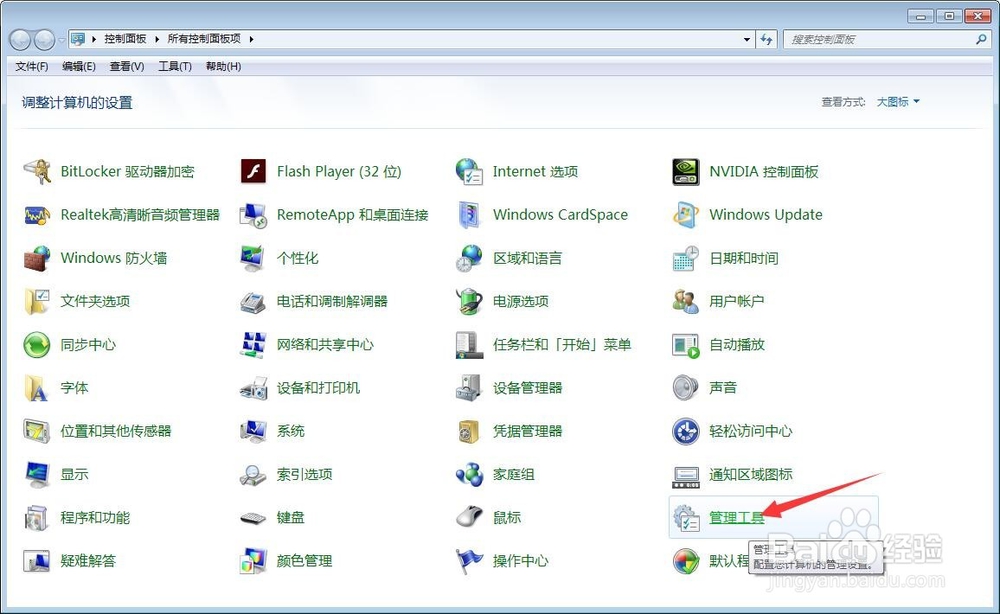Click the Back navigation button
1000x614 pixels.
pos(20,40)
